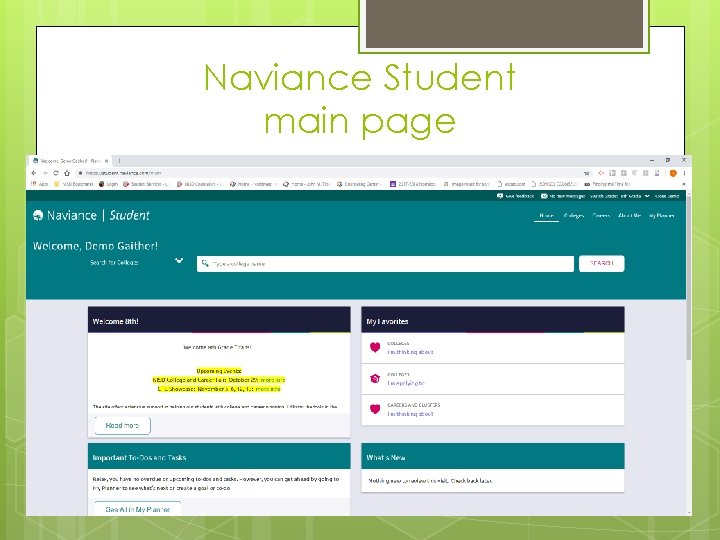The width and height of the screenshot is (720, 540).
Task: Open the My Planner tab
Action: [662, 215]
